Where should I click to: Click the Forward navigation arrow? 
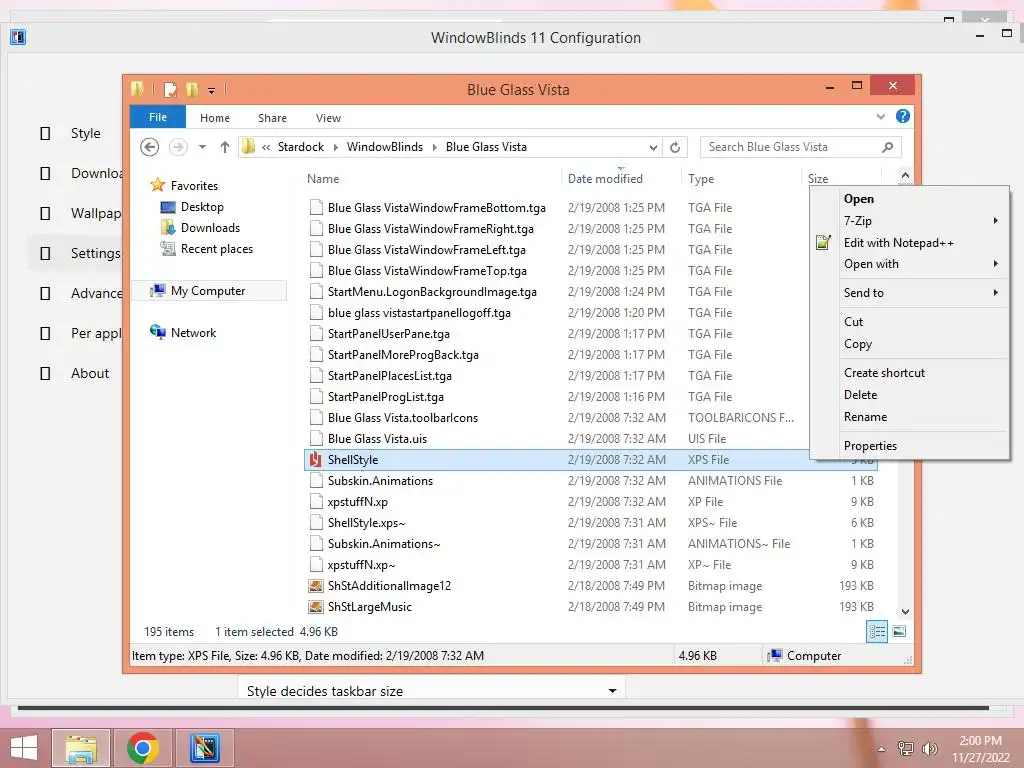178,147
